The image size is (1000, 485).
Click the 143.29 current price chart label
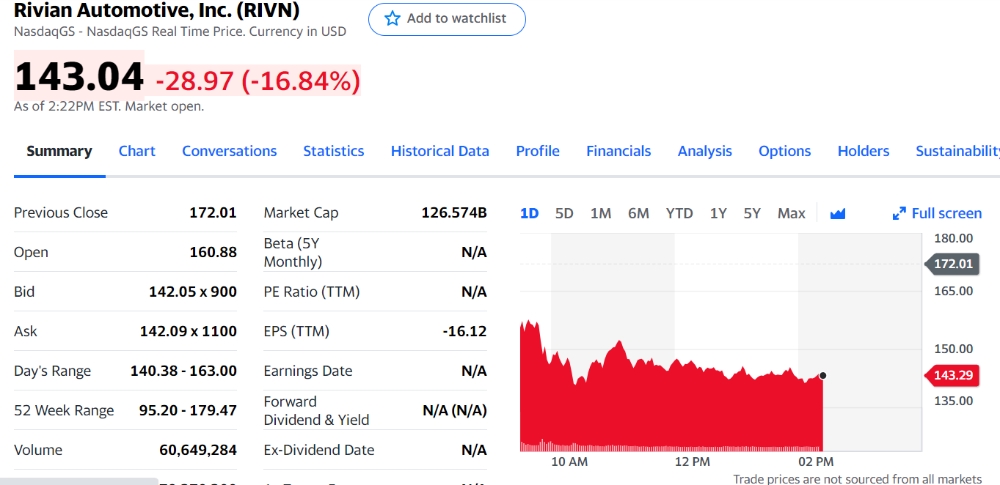pyautogui.click(x=951, y=375)
